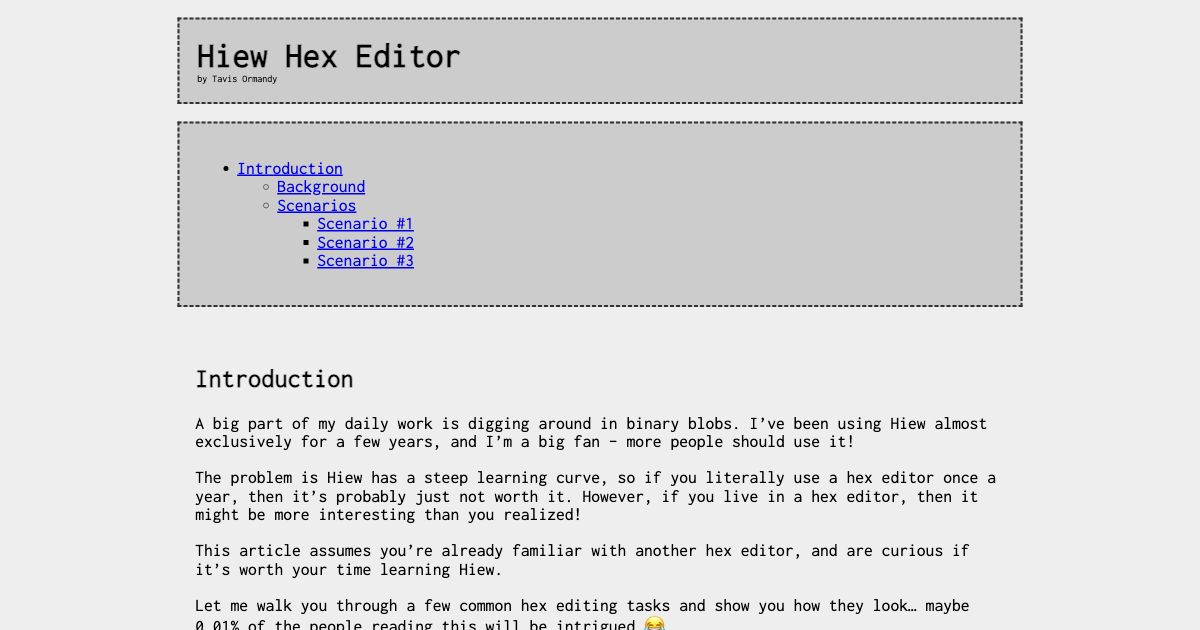Click the sentence about other hex editors
This screenshot has width=1200, height=630.
(583, 560)
